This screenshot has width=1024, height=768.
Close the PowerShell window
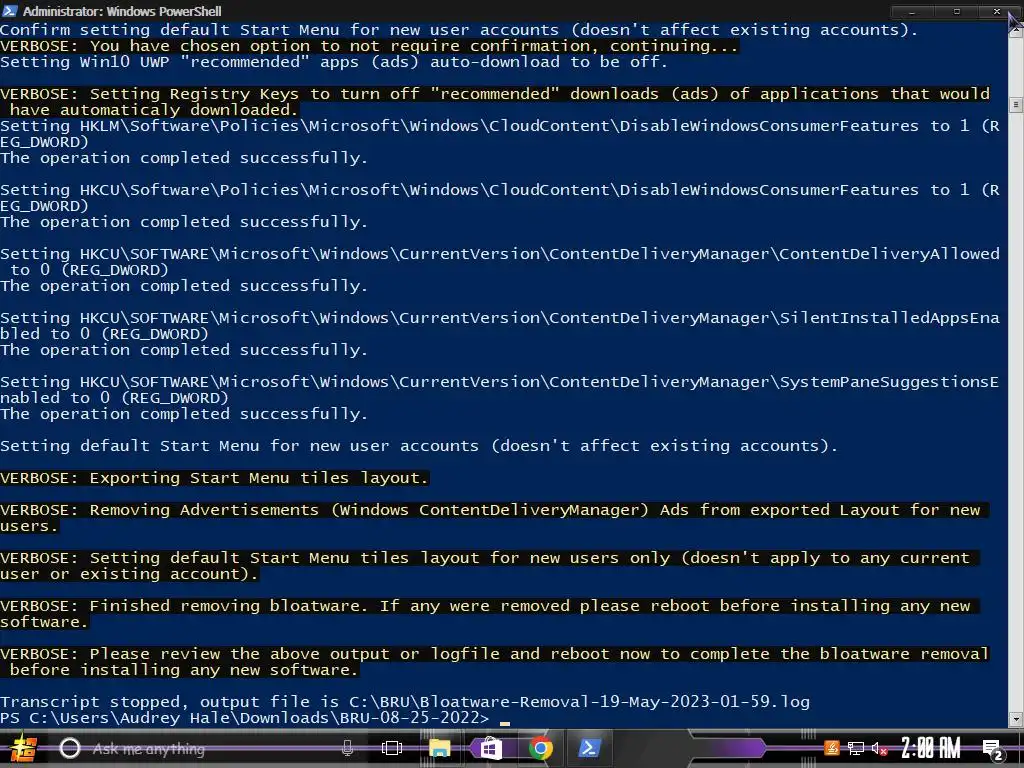click(997, 11)
